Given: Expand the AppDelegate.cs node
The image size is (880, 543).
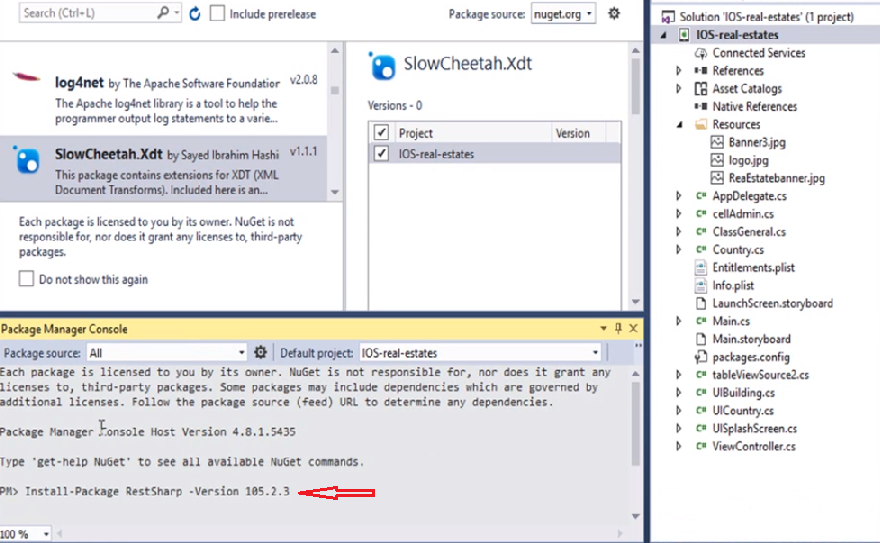Looking at the screenshot, I should [679, 196].
